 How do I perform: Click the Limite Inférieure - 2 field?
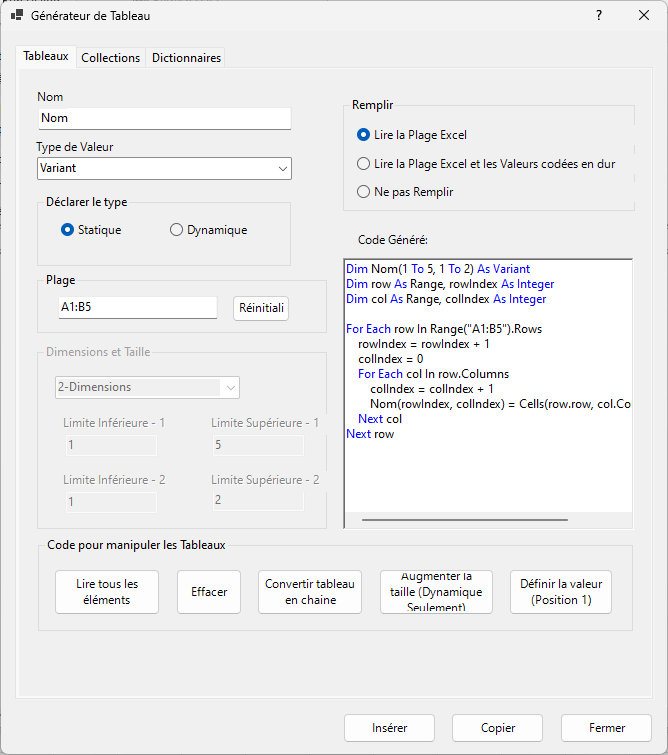click(111, 502)
